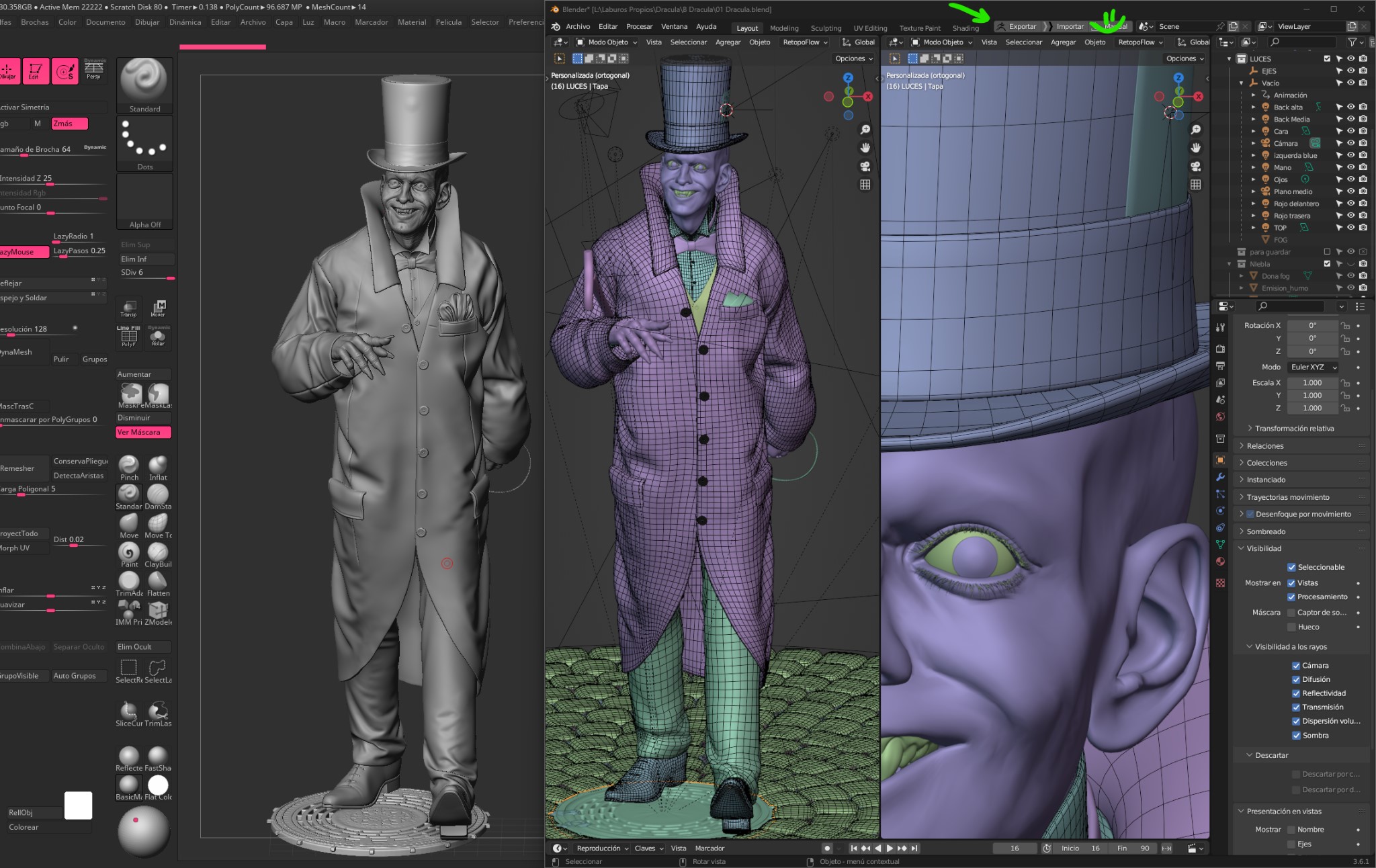This screenshot has width=1376, height=868.
Task: Switch to the UV Editing workspace tab
Action: [870, 28]
